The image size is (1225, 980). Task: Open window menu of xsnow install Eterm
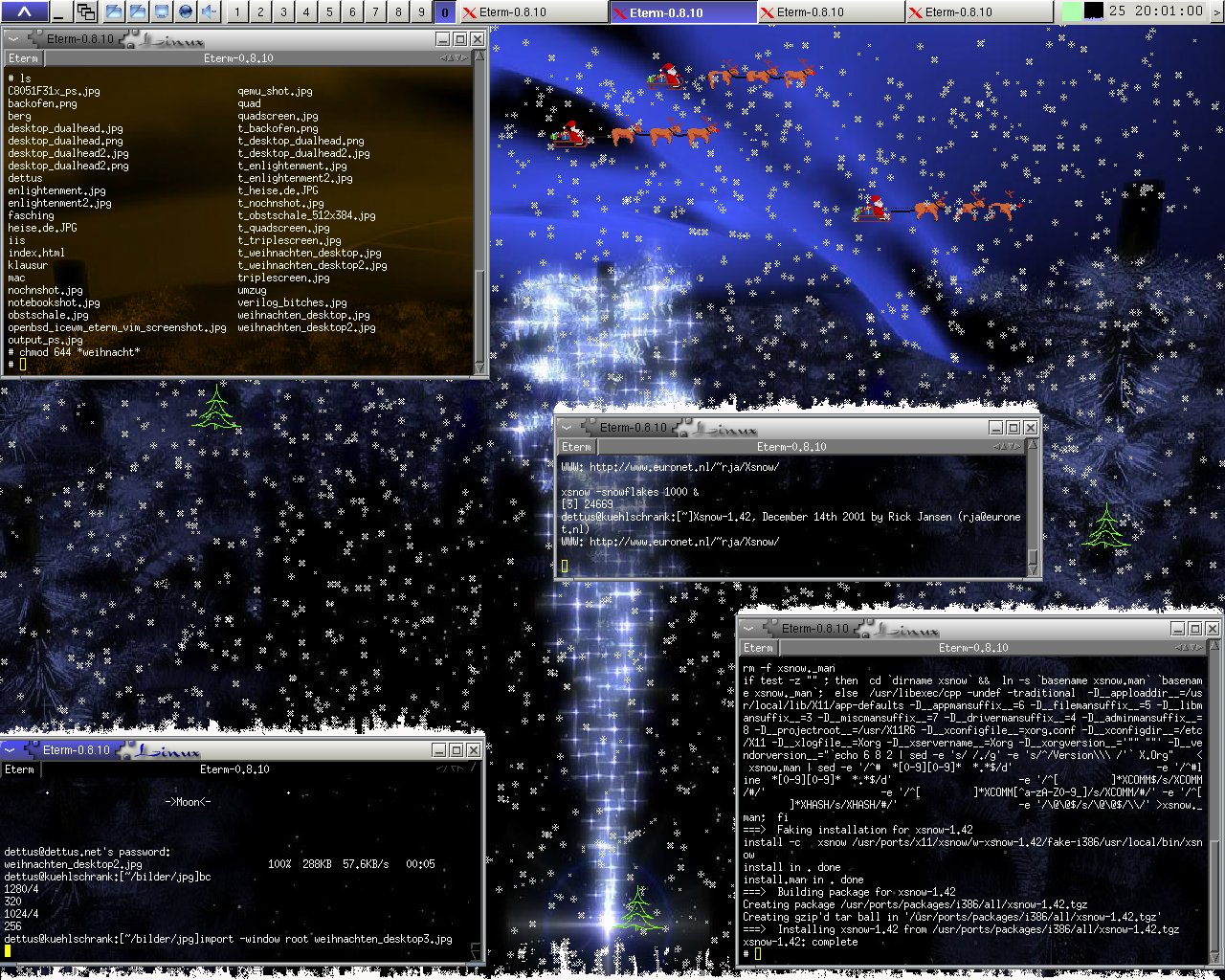(x=748, y=629)
